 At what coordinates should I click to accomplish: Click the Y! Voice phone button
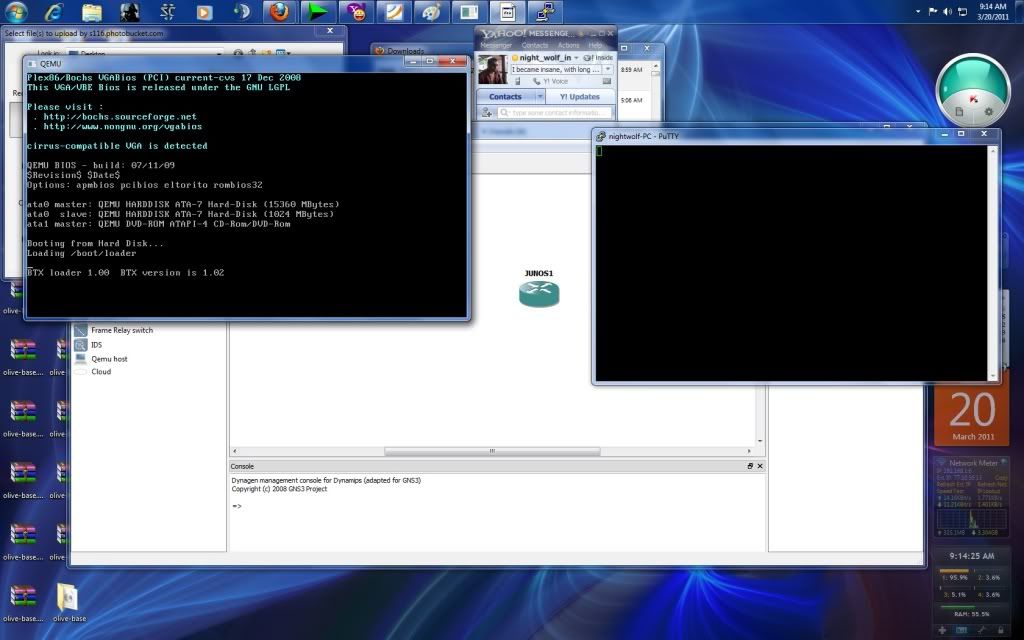(x=551, y=82)
